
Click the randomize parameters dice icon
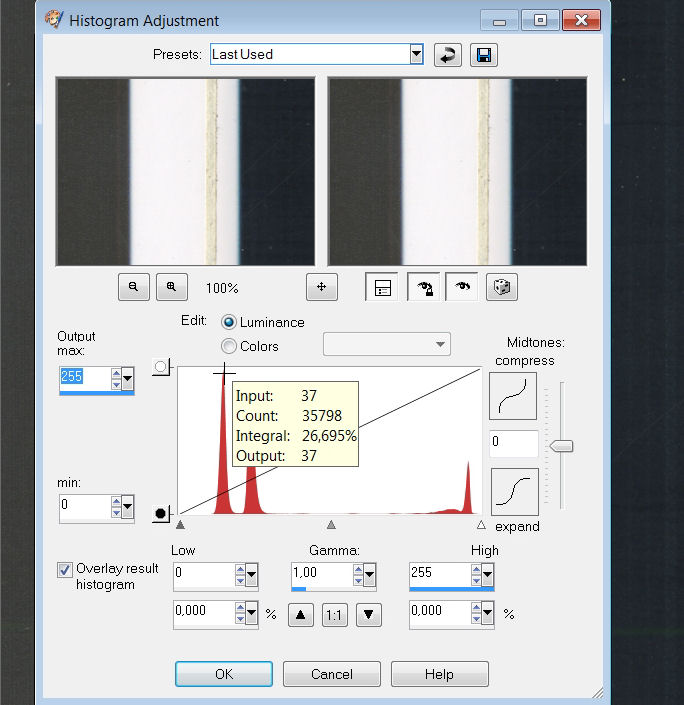pos(501,287)
